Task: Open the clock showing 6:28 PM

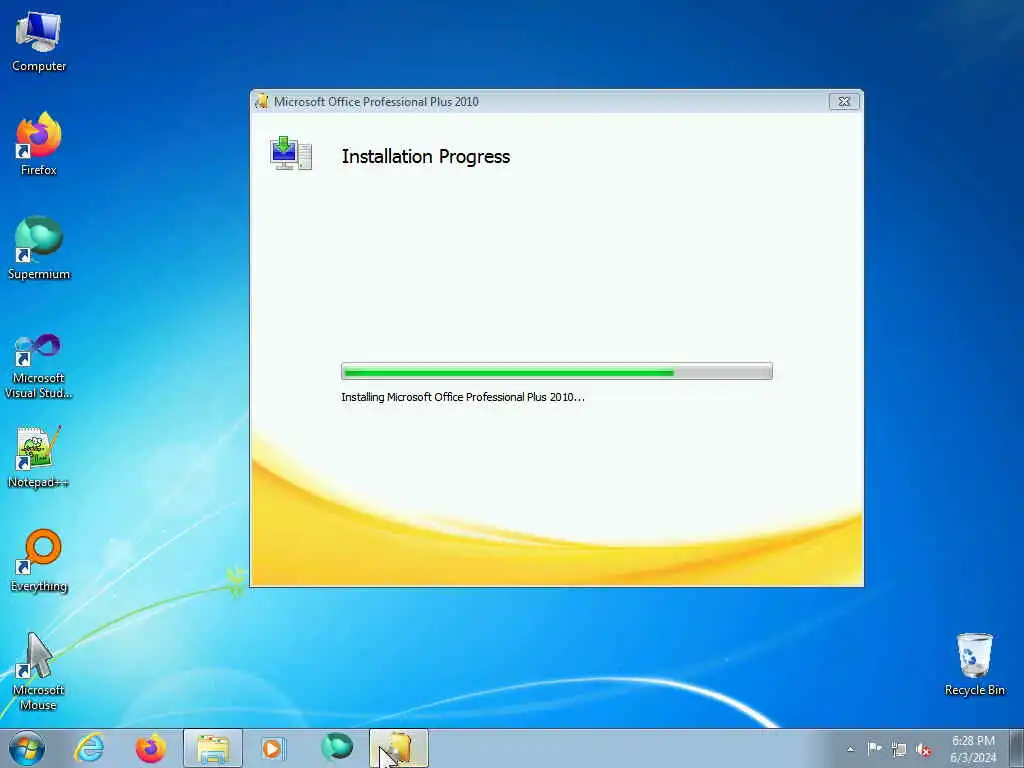Action: [973, 749]
